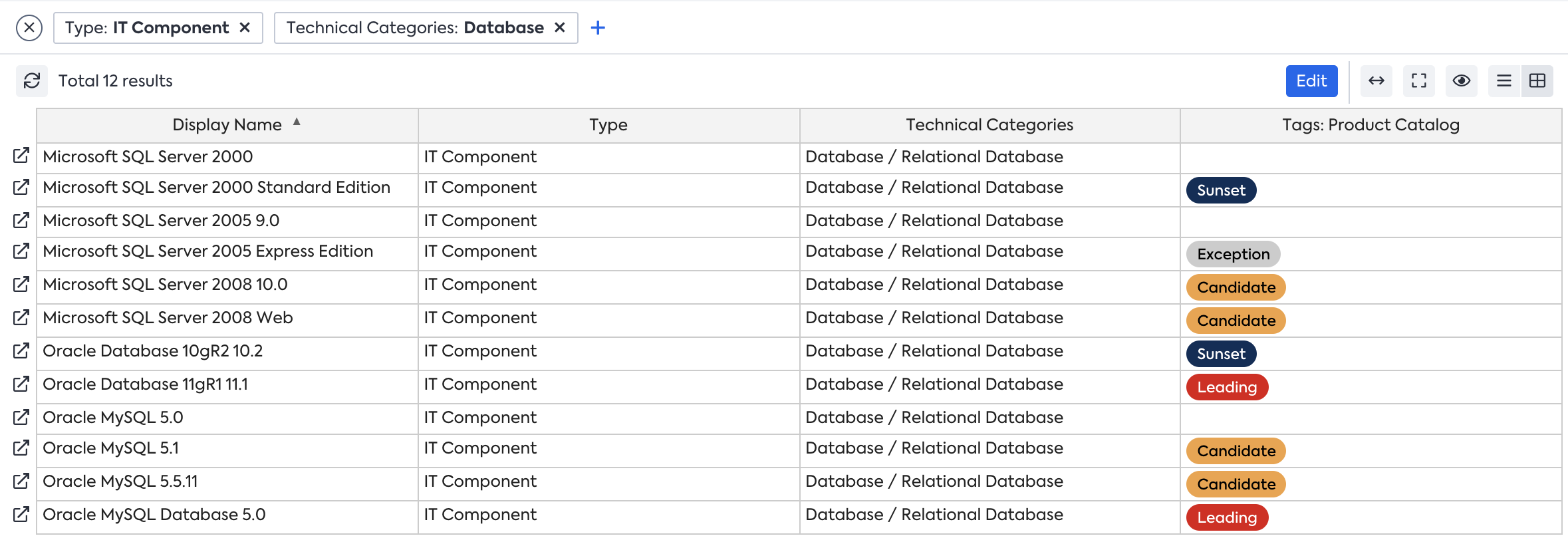Select Microsoft SQL Server 2005 Express Edition name

point(208,251)
